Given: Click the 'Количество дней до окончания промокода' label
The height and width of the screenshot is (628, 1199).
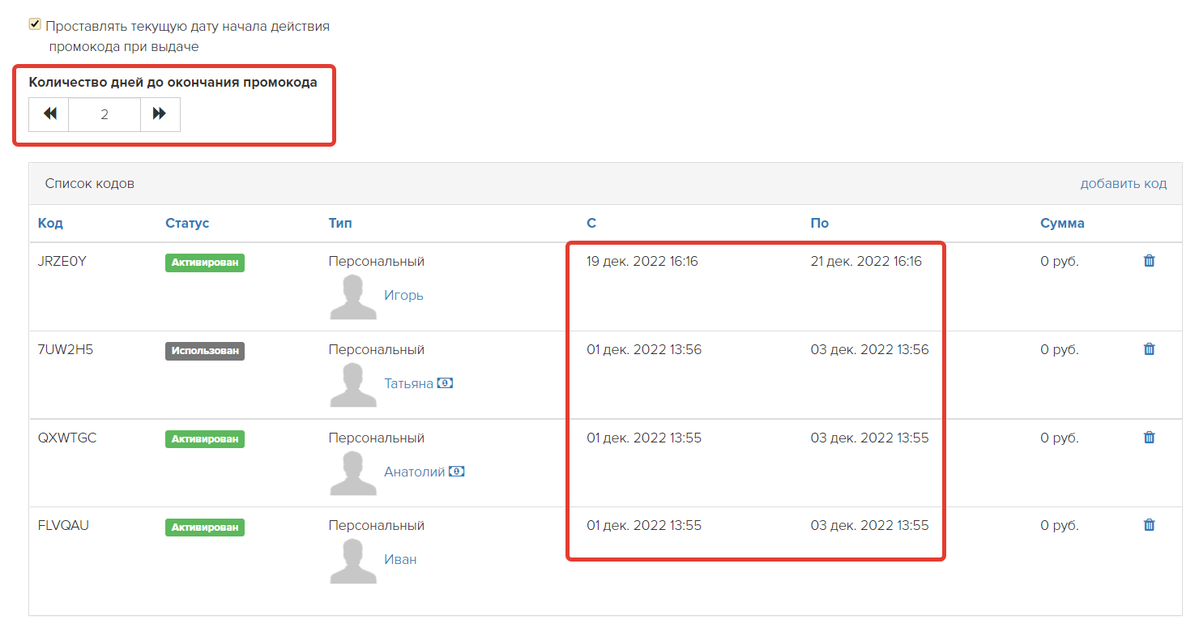Looking at the screenshot, I should 173,83.
